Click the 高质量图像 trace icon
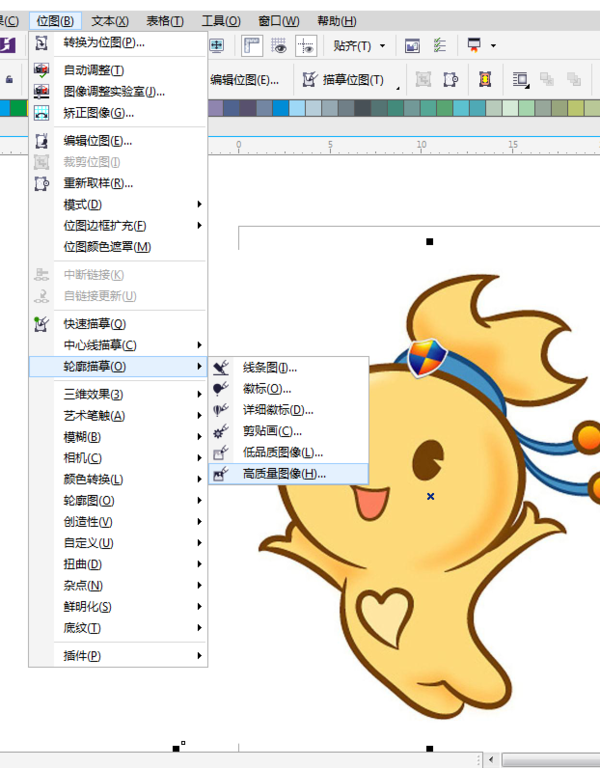This screenshot has width=600, height=768. [221, 474]
